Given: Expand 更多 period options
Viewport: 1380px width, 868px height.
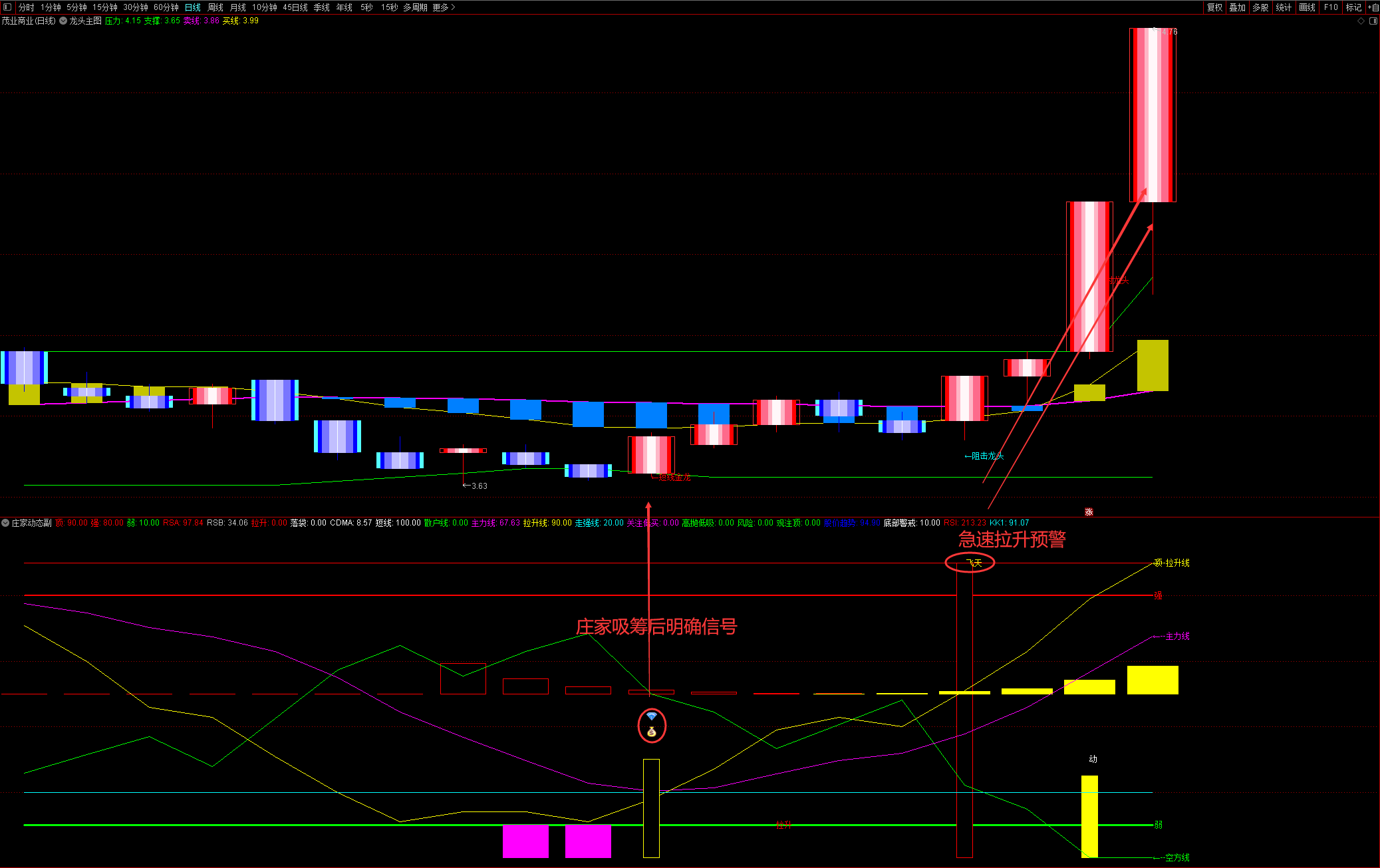Looking at the screenshot, I should tap(444, 7).
